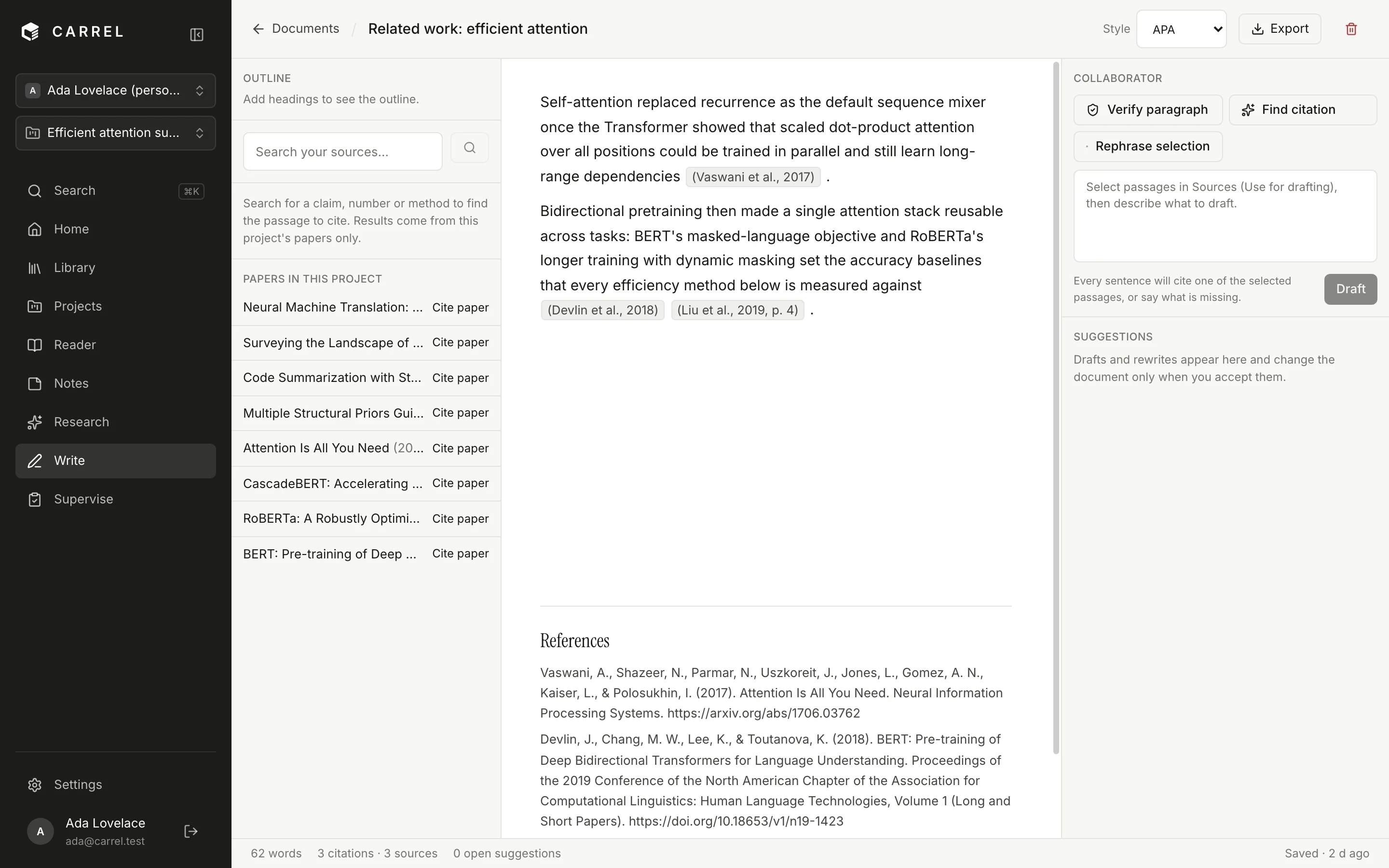
Task: Expand the Ada Lovelace workspace switcher
Action: click(x=115, y=90)
